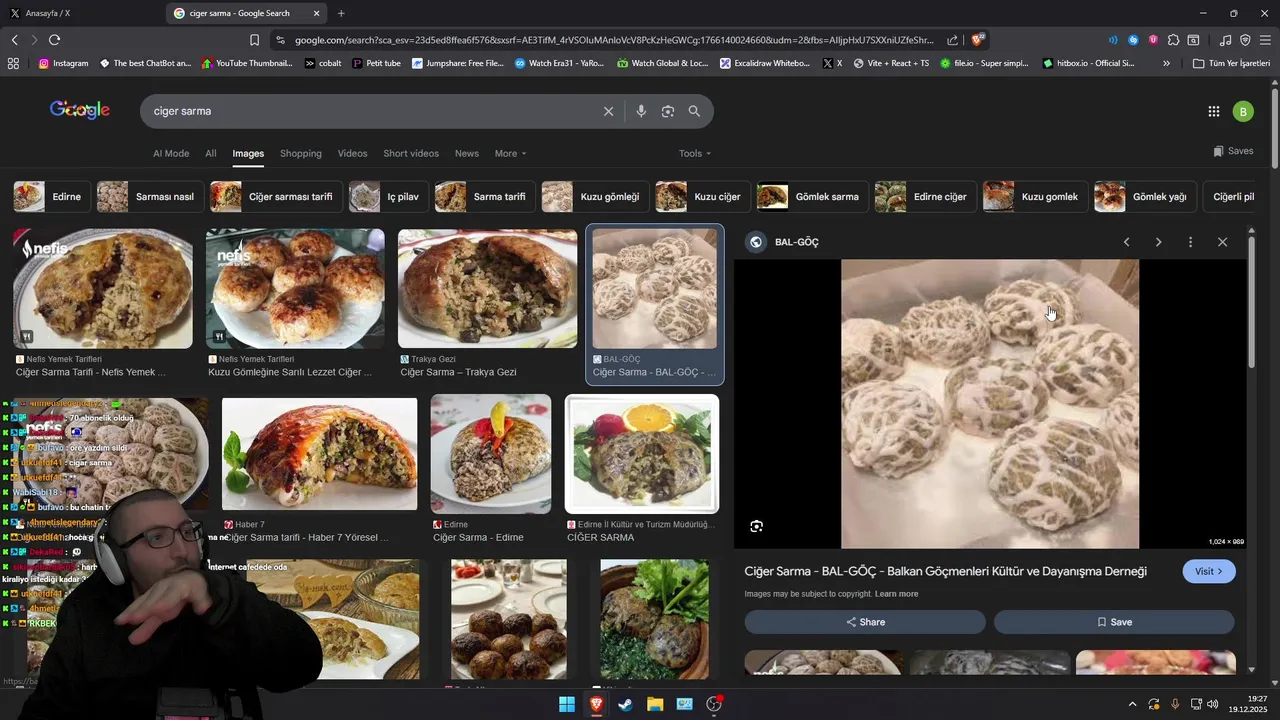The height and width of the screenshot is (720, 1280).
Task: Switch to the News tab
Action: point(467,153)
